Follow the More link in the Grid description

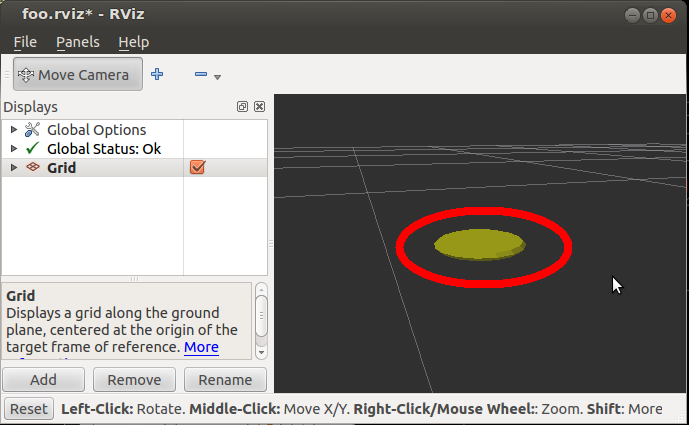[x=201, y=347]
